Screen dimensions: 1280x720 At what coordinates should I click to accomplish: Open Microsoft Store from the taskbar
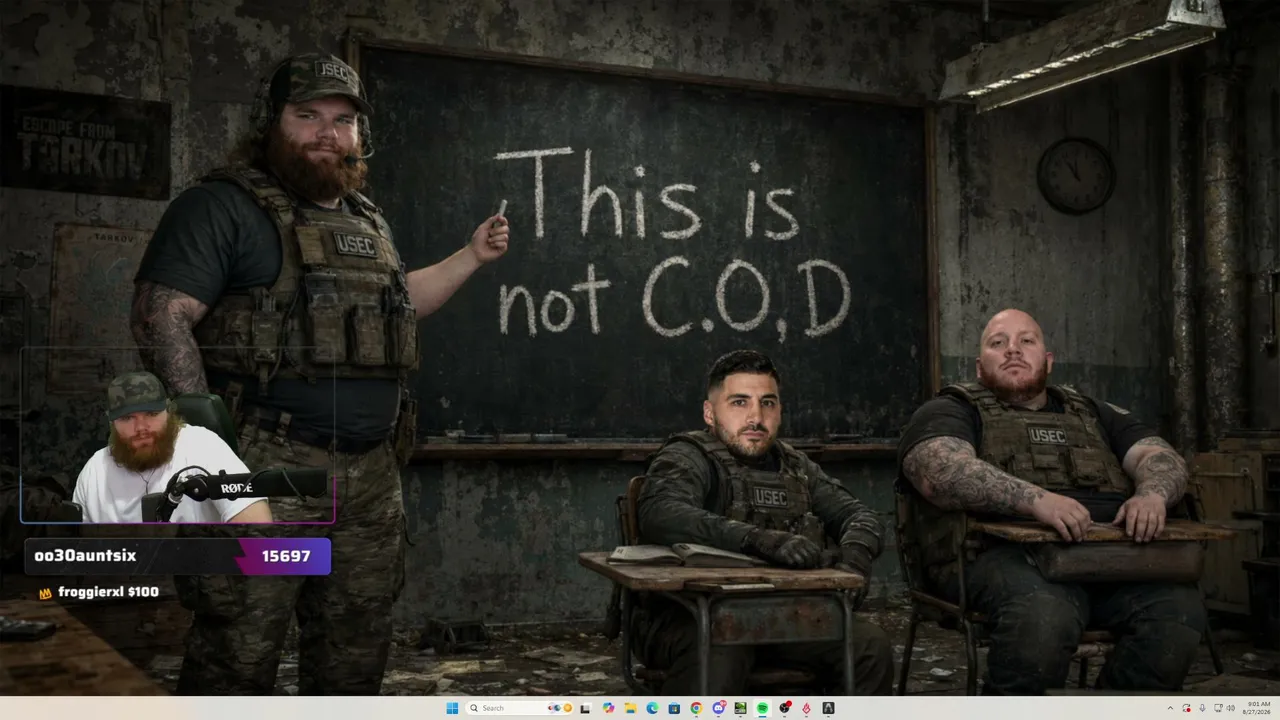coord(674,708)
